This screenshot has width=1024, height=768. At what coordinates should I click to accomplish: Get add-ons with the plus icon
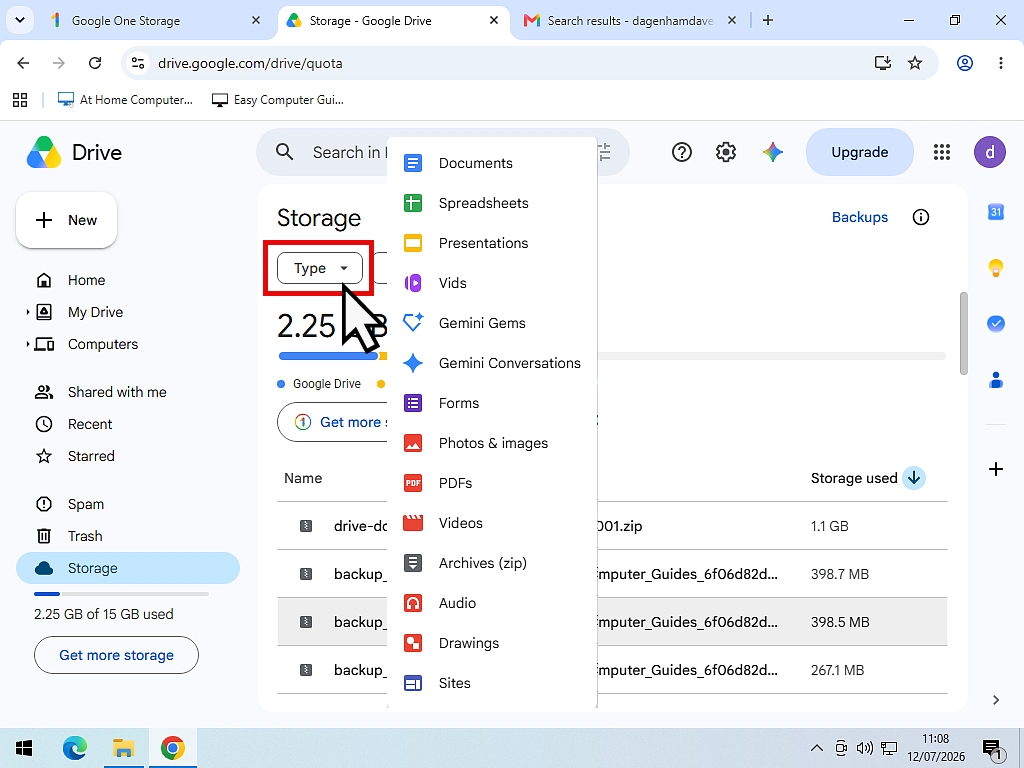click(996, 469)
